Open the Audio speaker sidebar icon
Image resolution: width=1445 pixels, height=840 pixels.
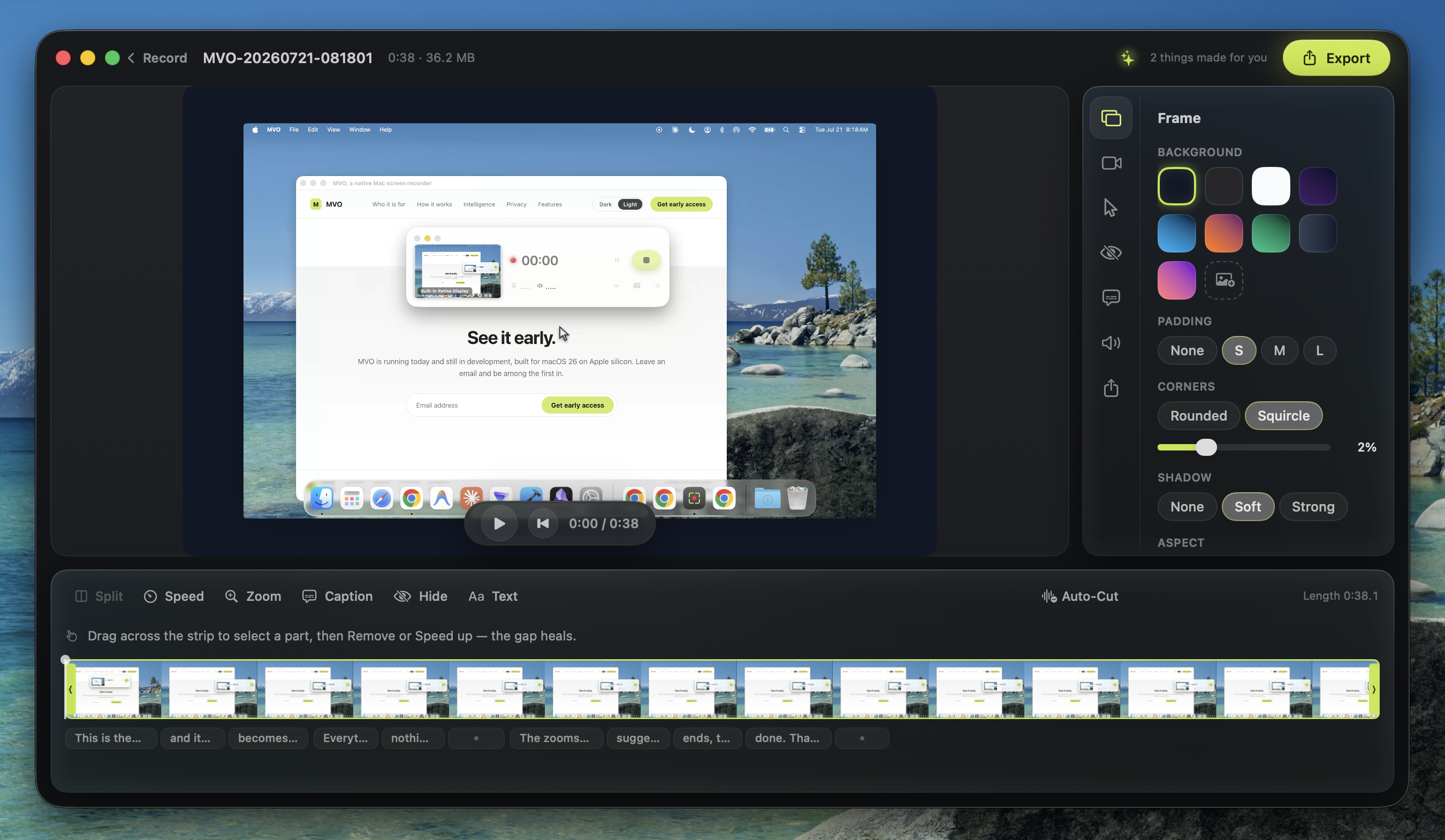[1111, 343]
